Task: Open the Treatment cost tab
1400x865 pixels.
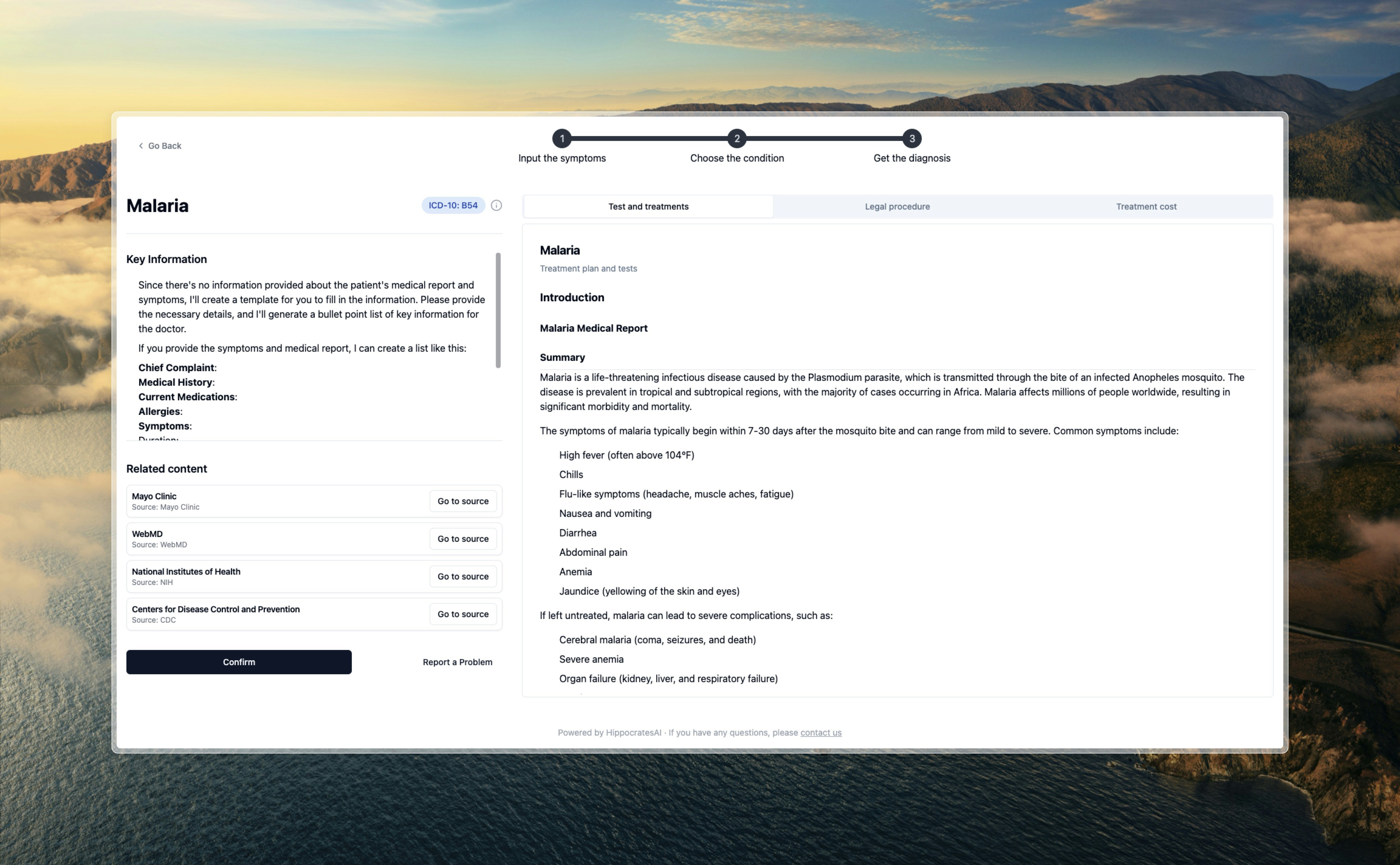Action: tap(1145, 207)
